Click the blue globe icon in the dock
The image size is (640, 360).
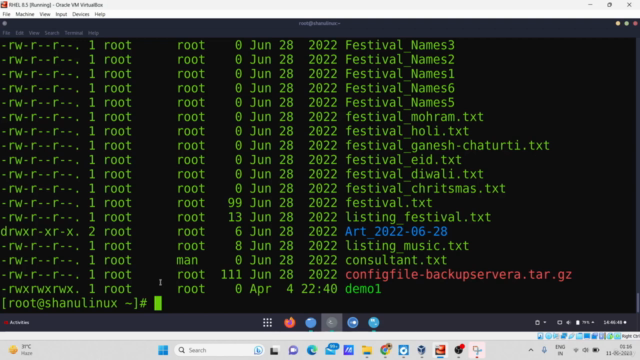[x=311, y=322]
